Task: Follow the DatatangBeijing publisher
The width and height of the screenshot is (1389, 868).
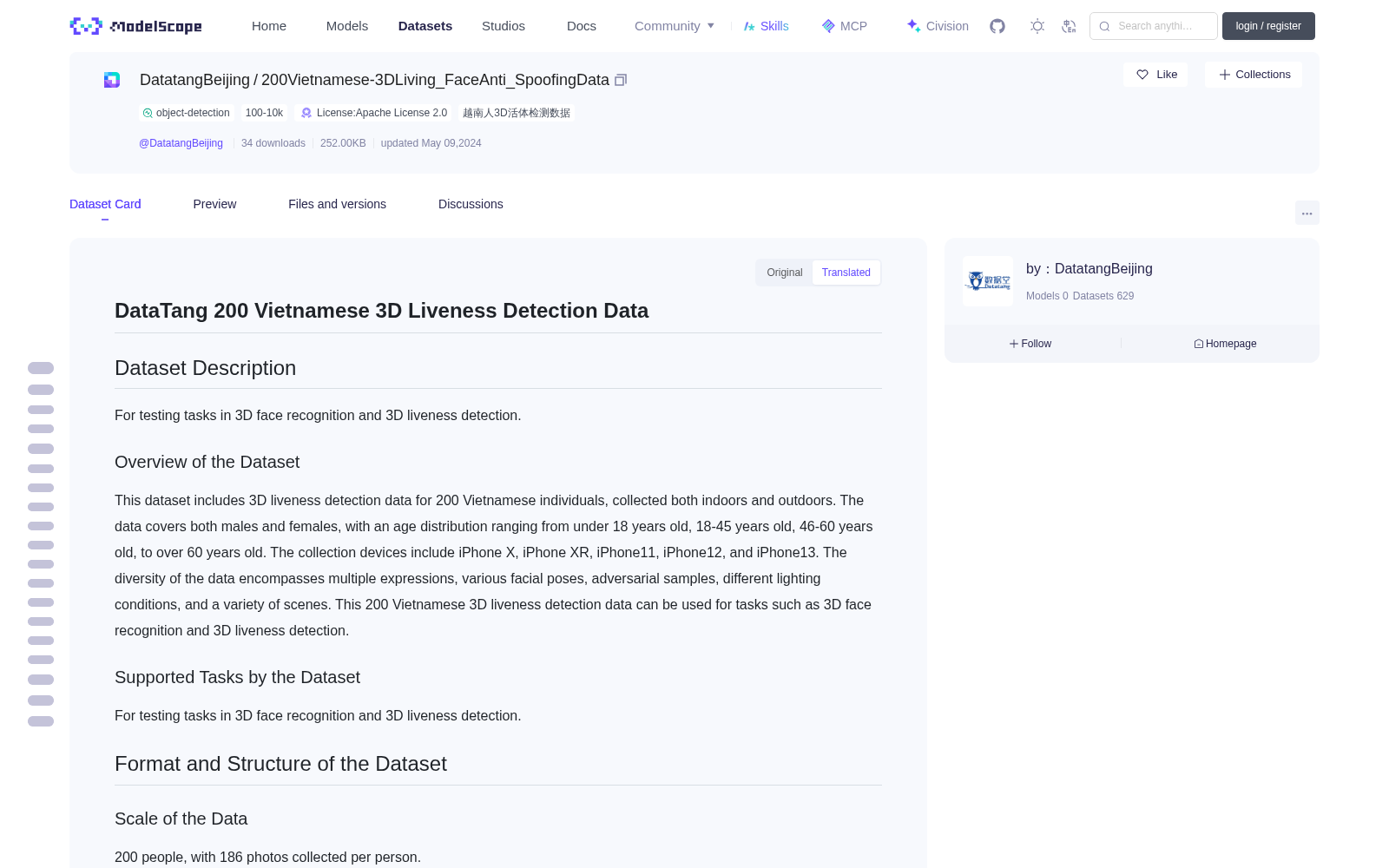Action: pyautogui.click(x=1030, y=344)
